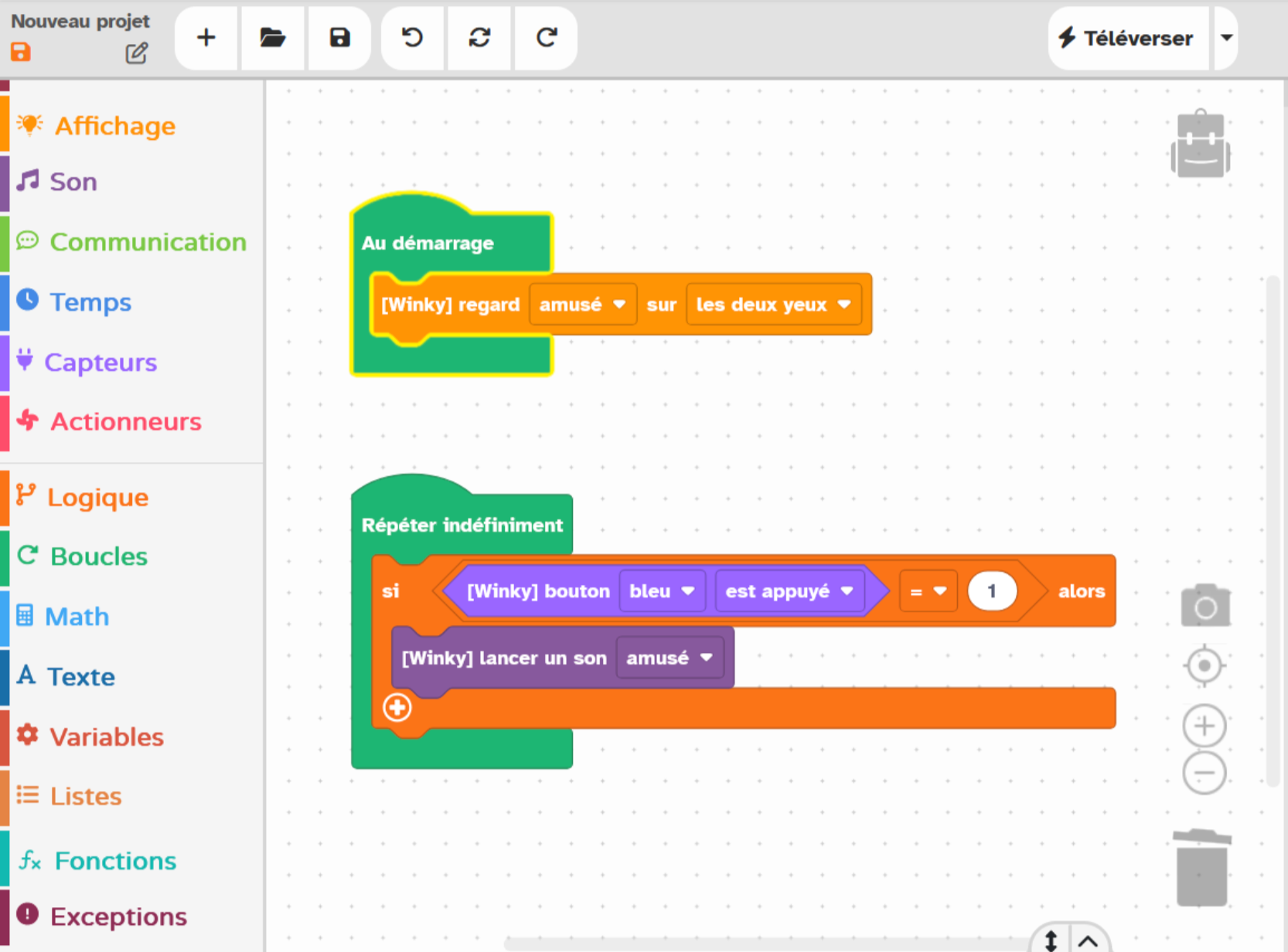Expand the arrow next to Téléverser
Image resolution: width=1288 pixels, height=952 pixels.
(x=1226, y=38)
